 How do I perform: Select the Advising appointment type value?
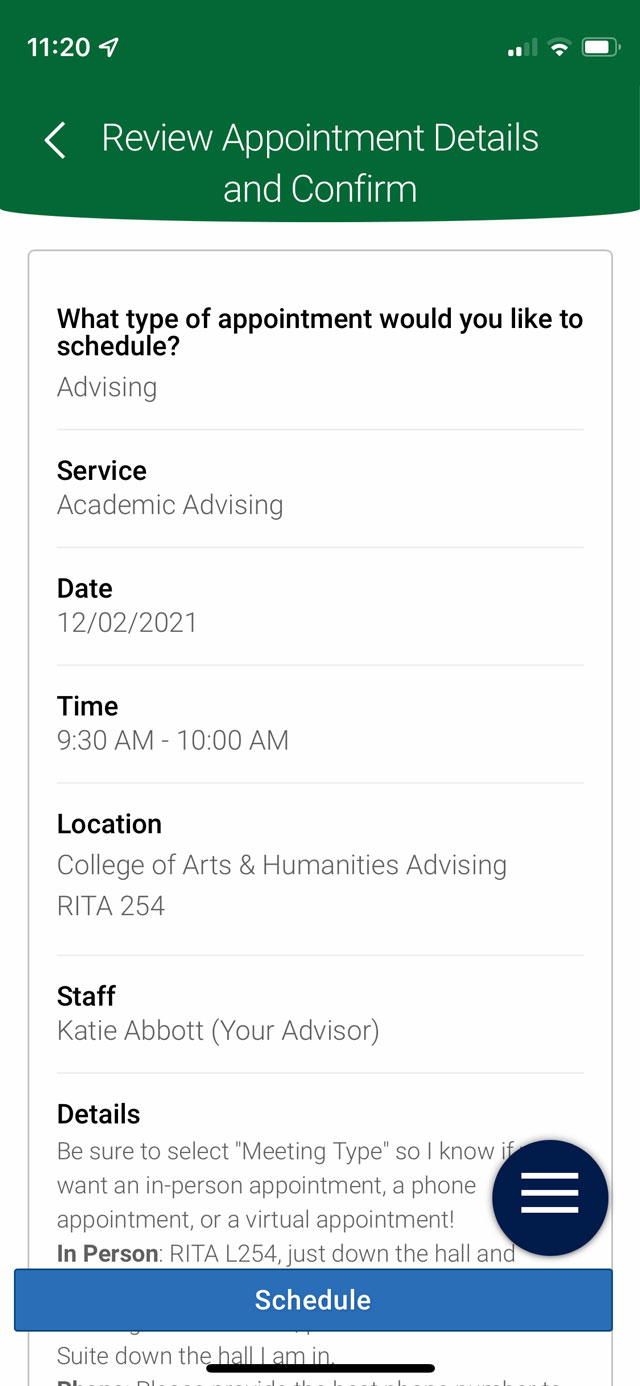[107, 387]
